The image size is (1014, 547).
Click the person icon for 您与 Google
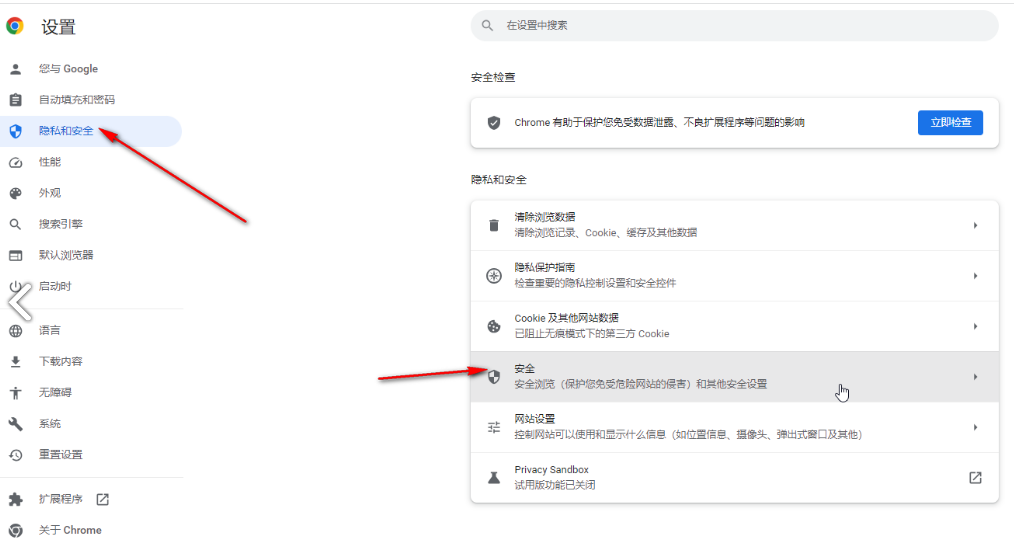pyautogui.click(x=16, y=69)
